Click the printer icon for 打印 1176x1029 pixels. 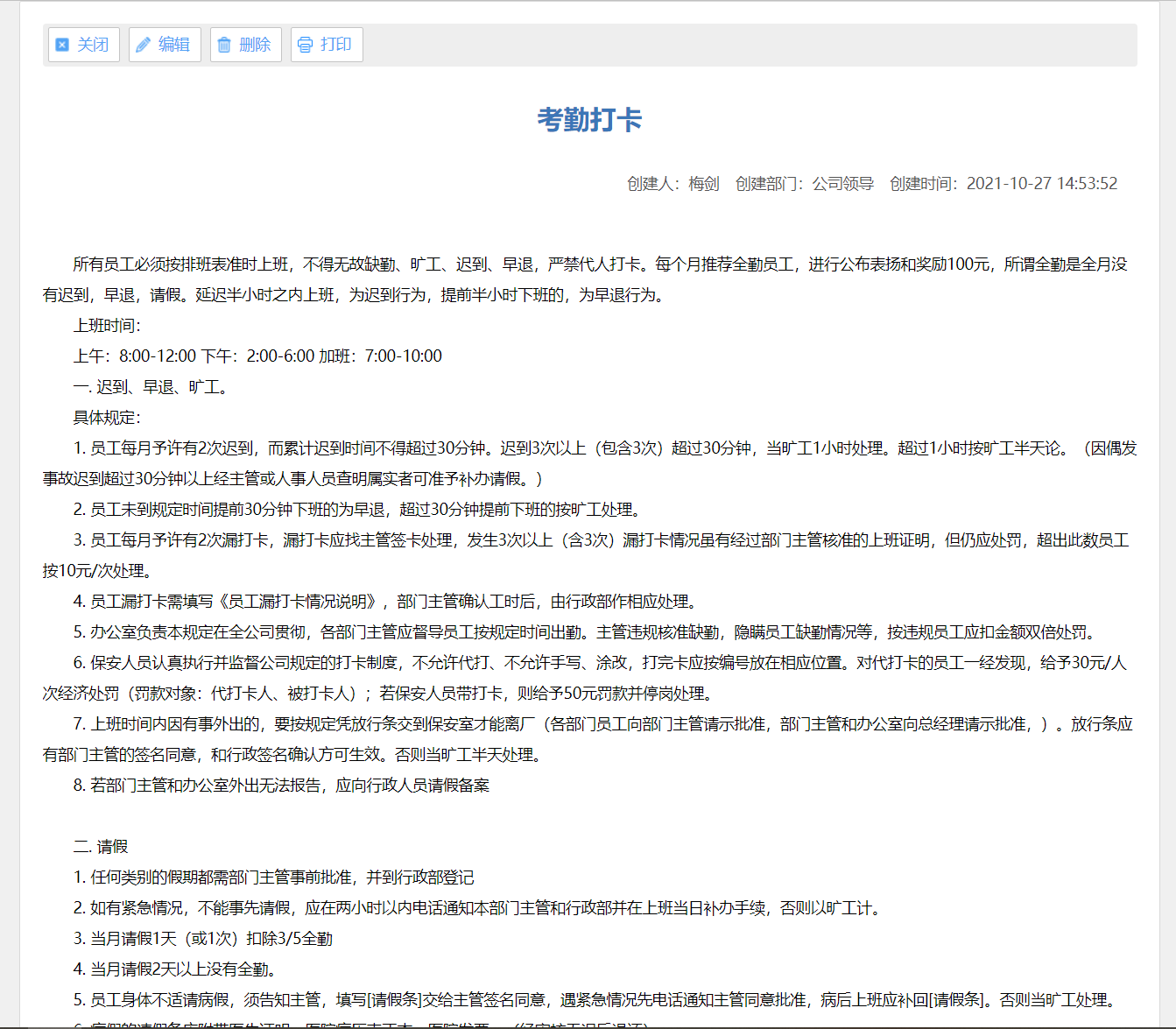tap(305, 45)
